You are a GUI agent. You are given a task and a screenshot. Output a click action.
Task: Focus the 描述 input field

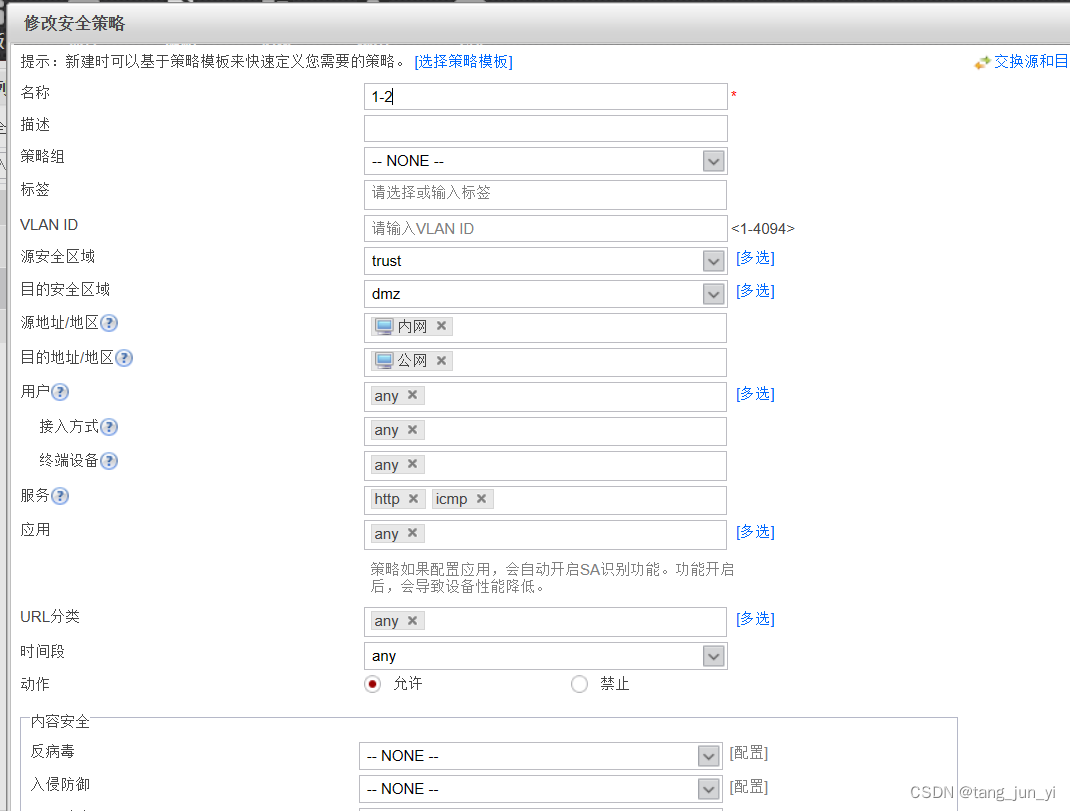pos(545,128)
